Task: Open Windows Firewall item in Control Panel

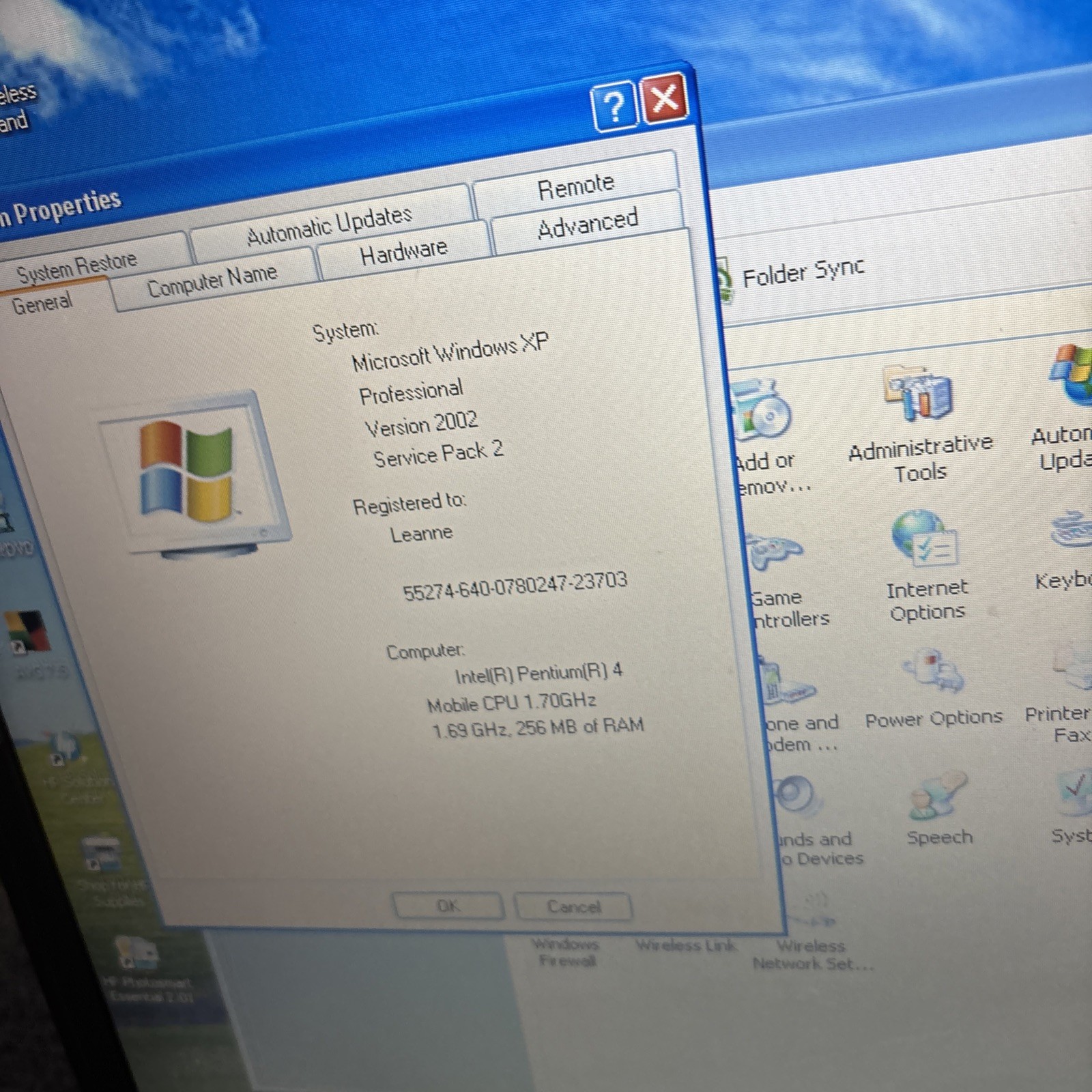Action: (x=566, y=953)
